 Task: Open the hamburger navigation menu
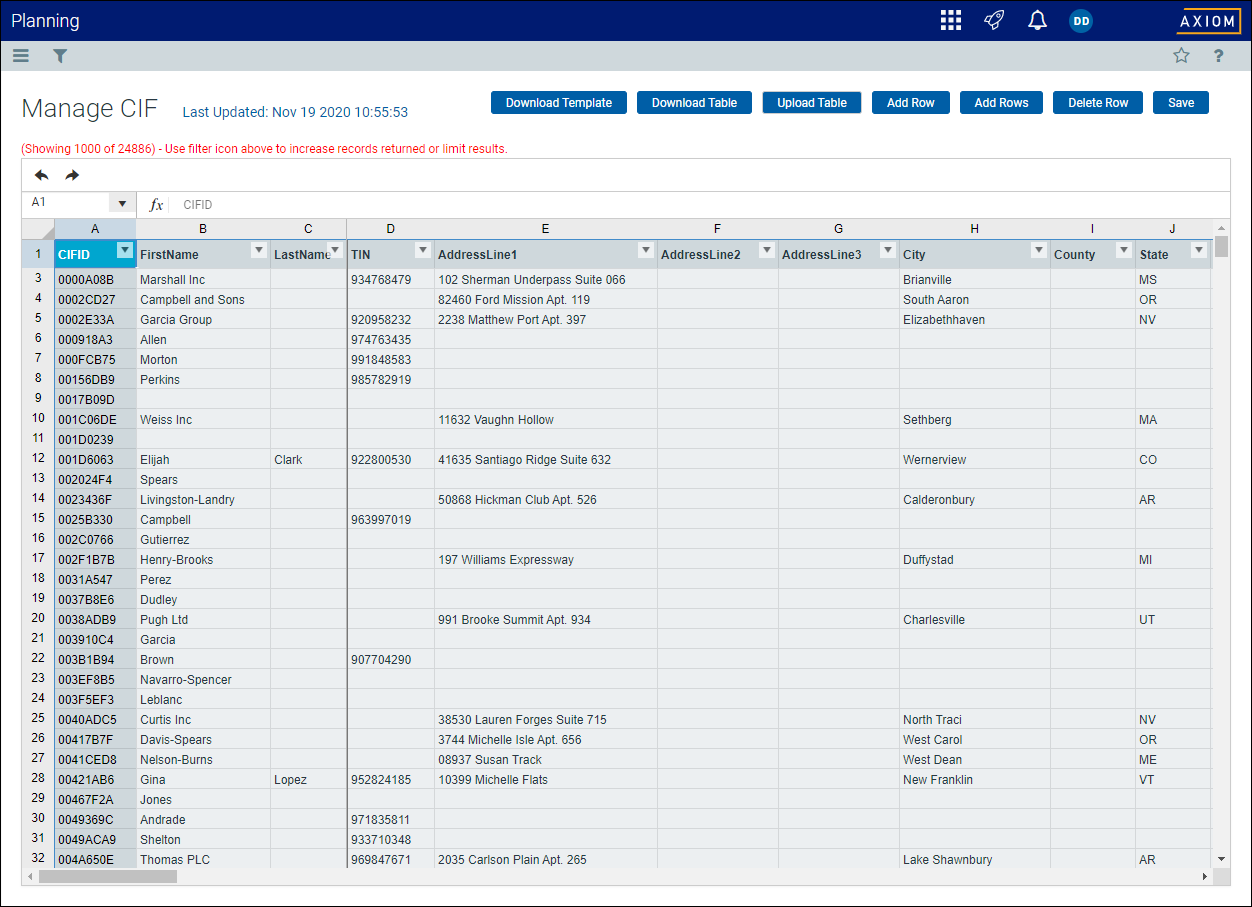click(x=21, y=56)
